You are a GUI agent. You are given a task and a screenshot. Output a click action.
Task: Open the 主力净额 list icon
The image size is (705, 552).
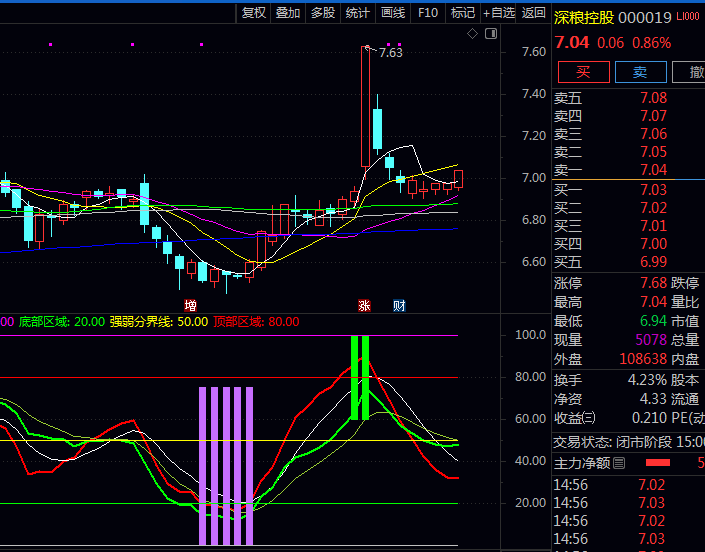coord(619,463)
